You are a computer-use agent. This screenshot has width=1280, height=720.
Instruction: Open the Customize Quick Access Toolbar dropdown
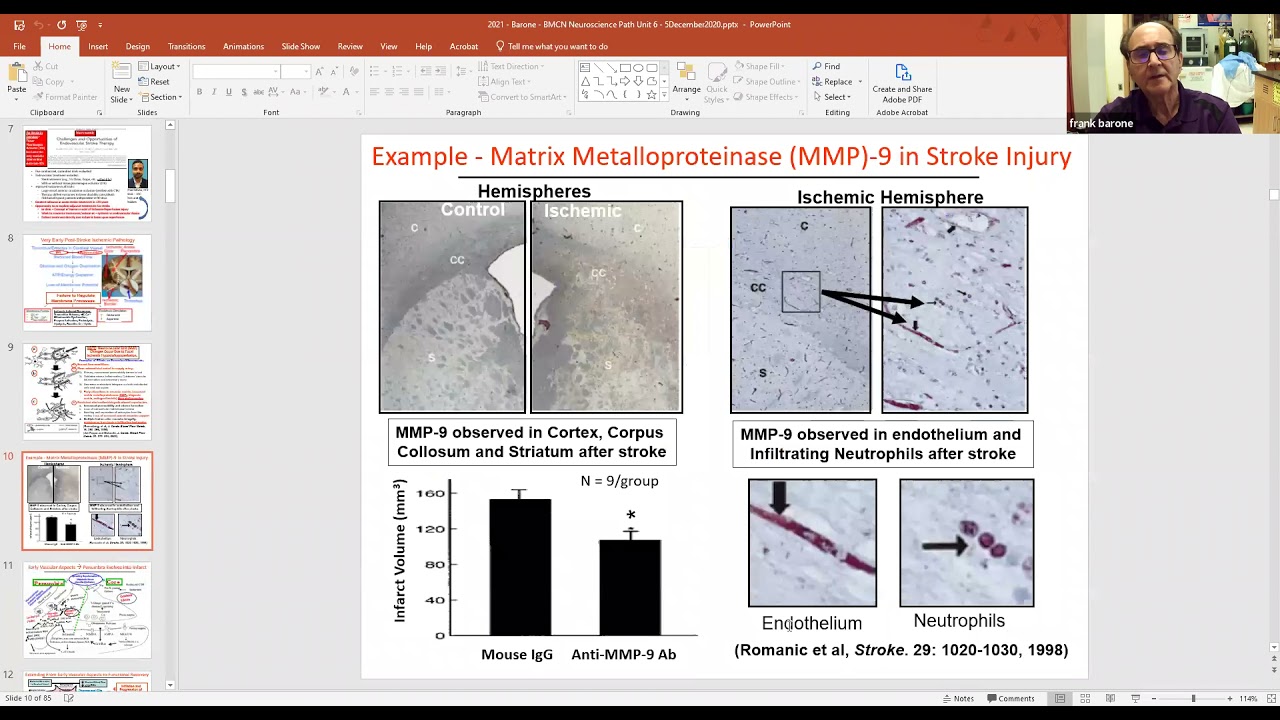tap(100, 25)
